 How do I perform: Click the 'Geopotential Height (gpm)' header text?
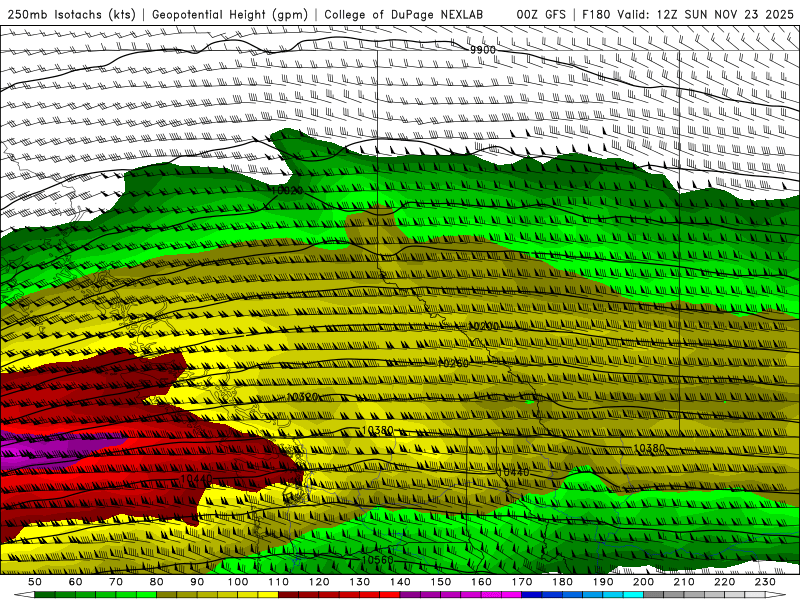tap(230, 15)
